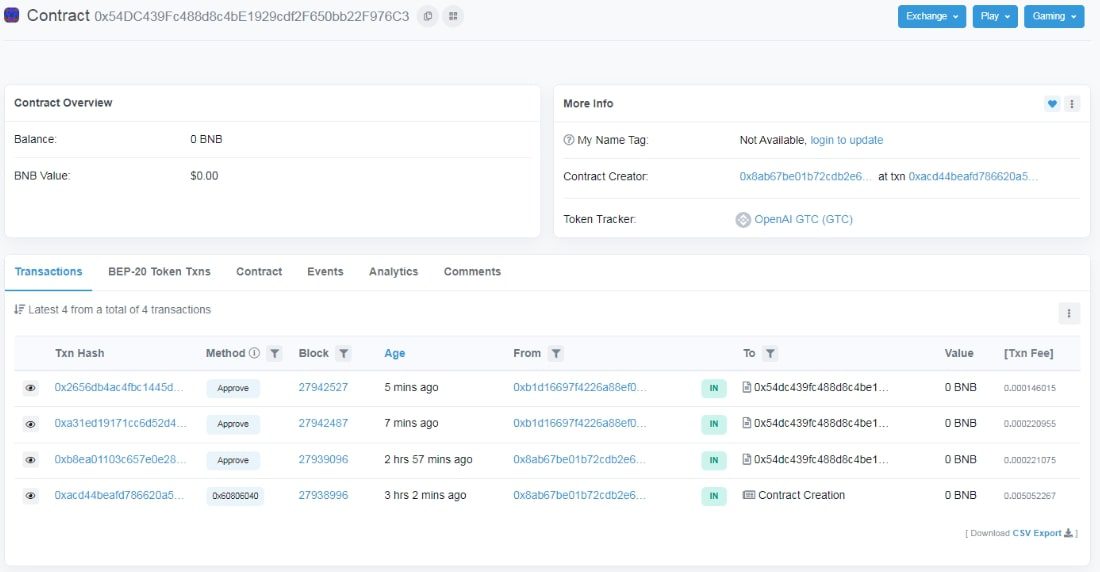Toggle eye preview for transaction 0xa31ed19171cc6d52d4

tap(31, 424)
